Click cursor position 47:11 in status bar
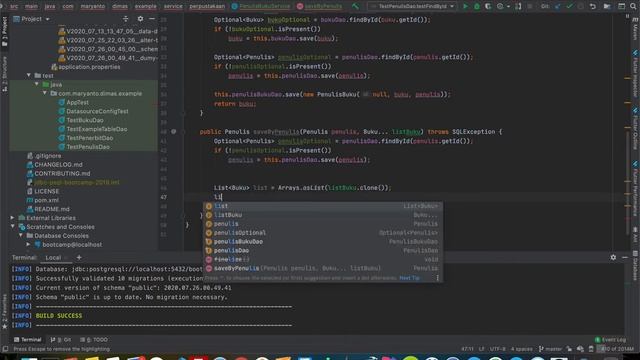Image resolution: width=640 pixels, height=360 pixels. (x=467, y=349)
